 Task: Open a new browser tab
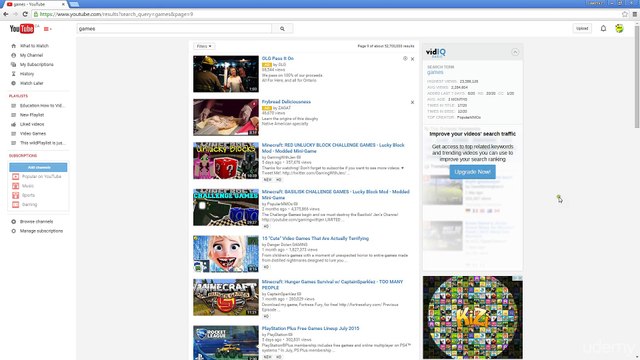pyautogui.click(x=74, y=4)
